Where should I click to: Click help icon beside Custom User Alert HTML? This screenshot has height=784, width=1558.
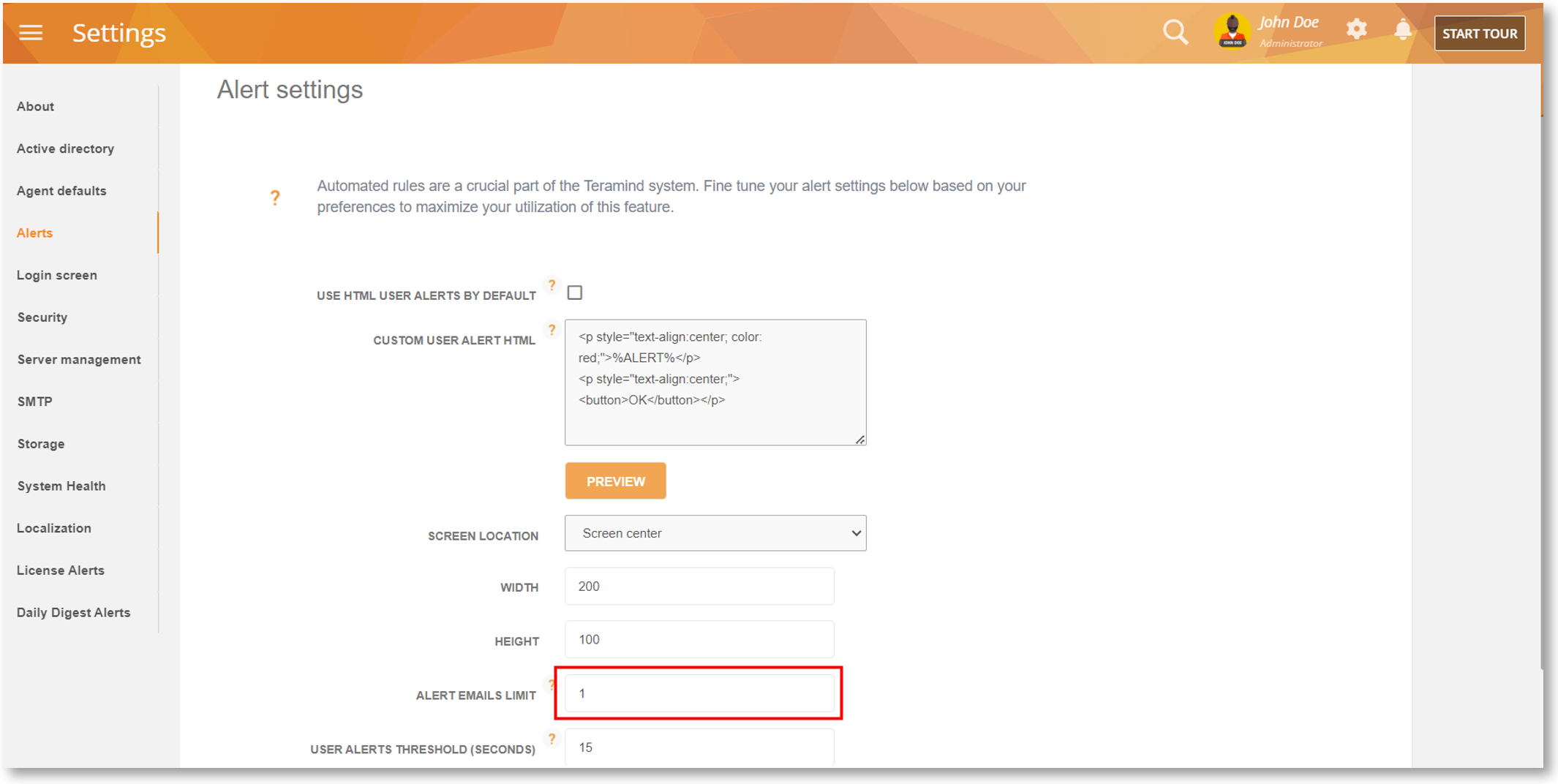point(552,330)
